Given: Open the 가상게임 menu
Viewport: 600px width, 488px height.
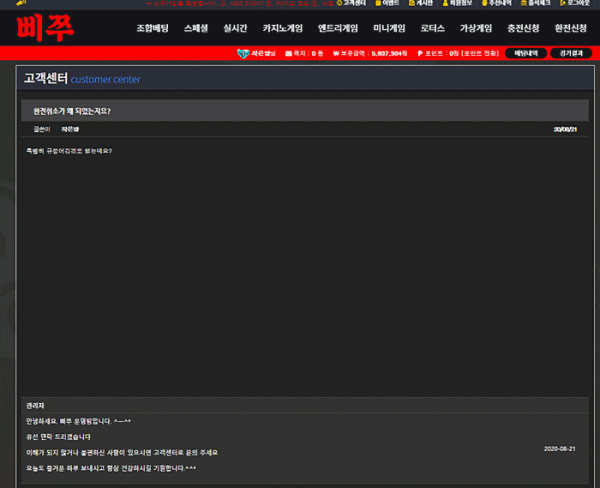Looking at the screenshot, I should pos(476,28).
